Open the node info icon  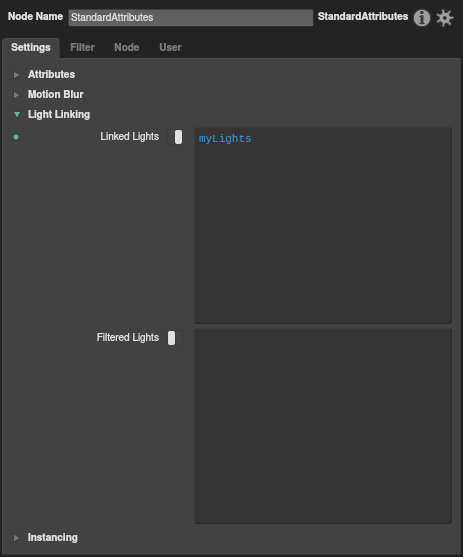(422, 18)
